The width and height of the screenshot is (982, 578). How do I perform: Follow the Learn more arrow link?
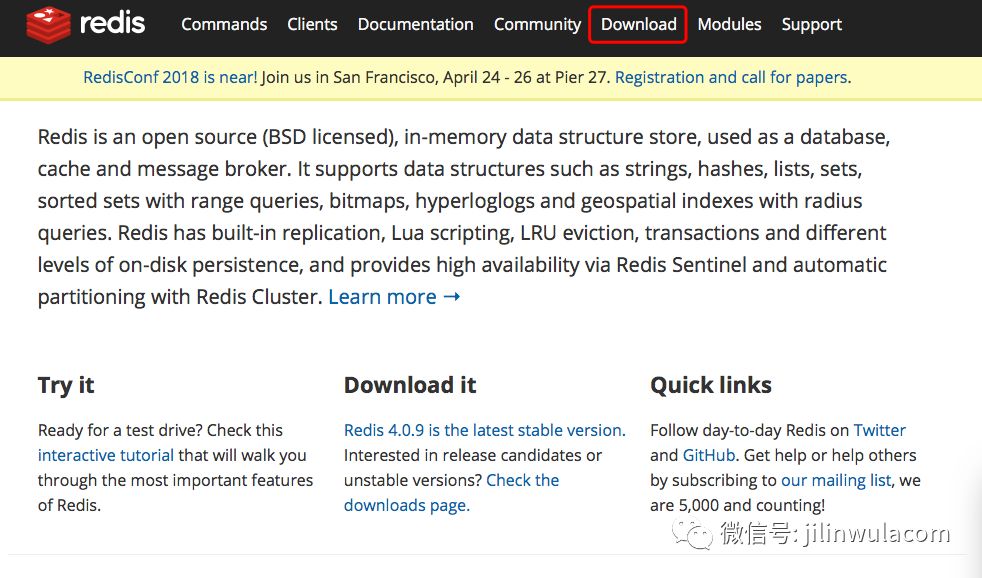tap(394, 297)
